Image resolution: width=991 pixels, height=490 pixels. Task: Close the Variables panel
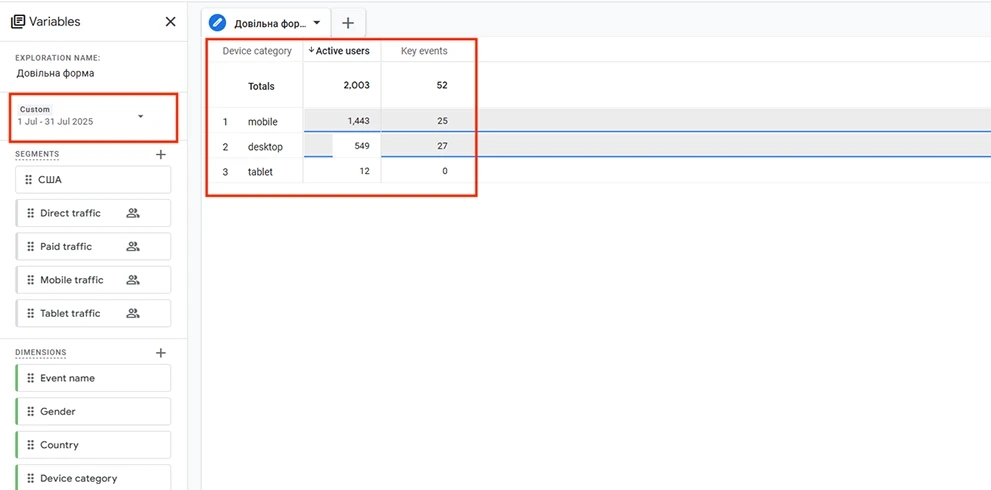170,21
